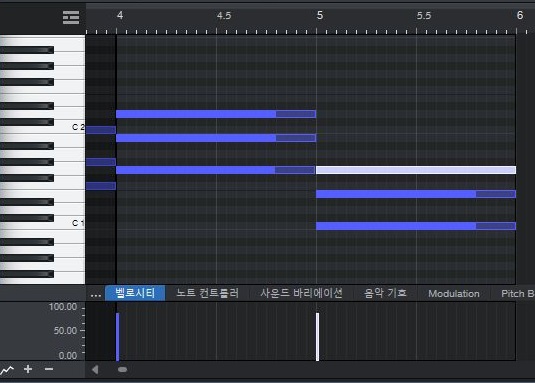Image resolution: width=535 pixels, height=383 pixels.
Task: Click the white velocity bar at bar 5
Action: (x=318, y=337)
